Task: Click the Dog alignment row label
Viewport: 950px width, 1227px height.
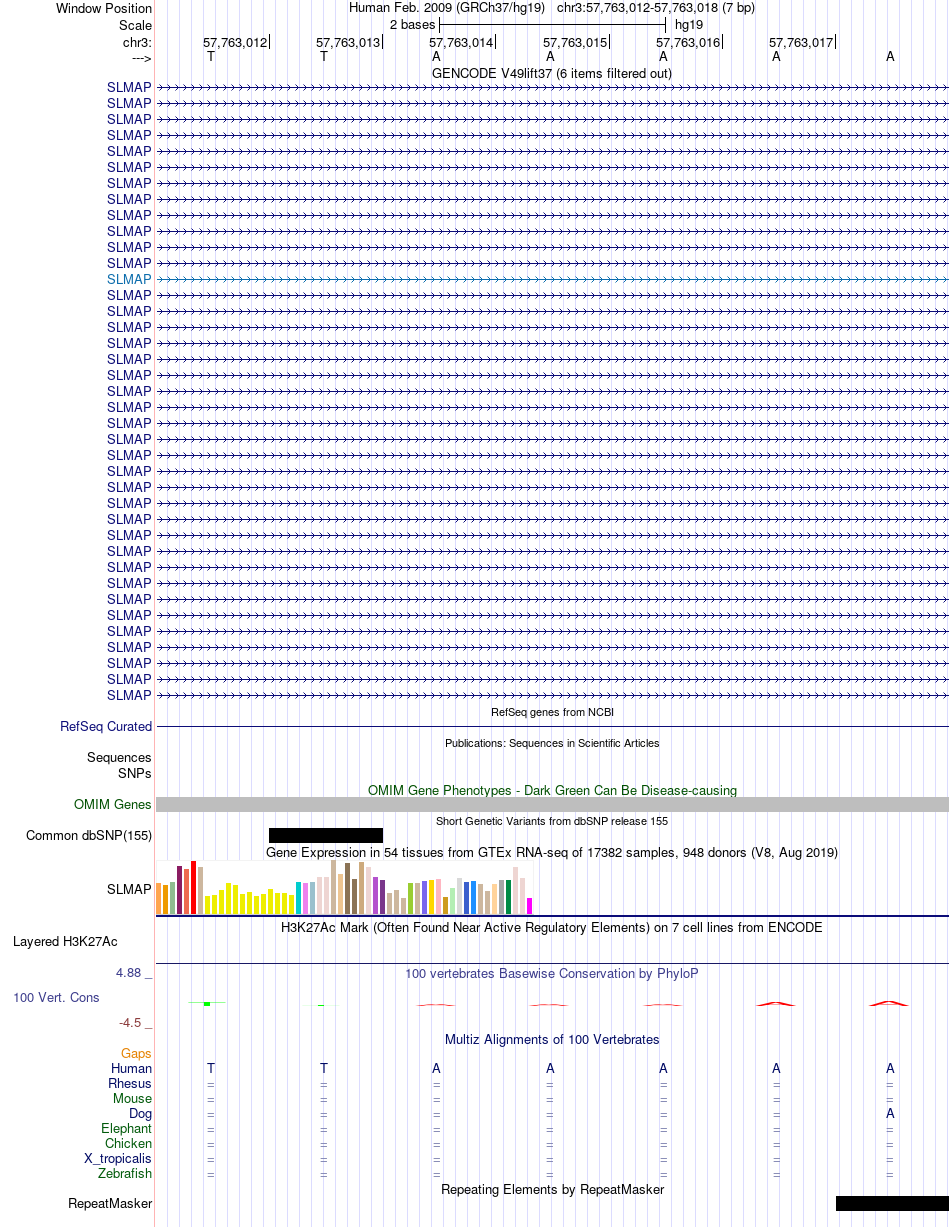Action: click(x=140, y=1113)
